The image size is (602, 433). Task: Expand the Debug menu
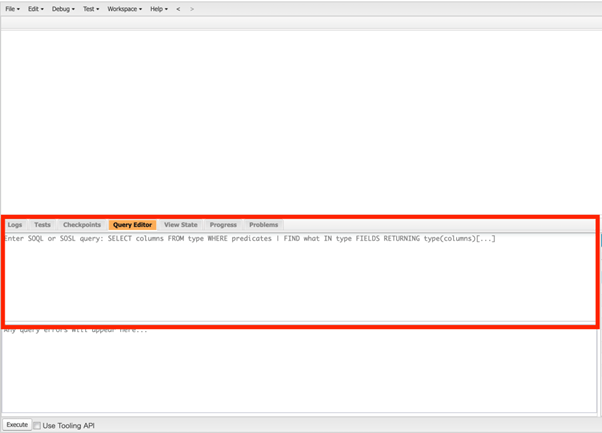(63, 9)
